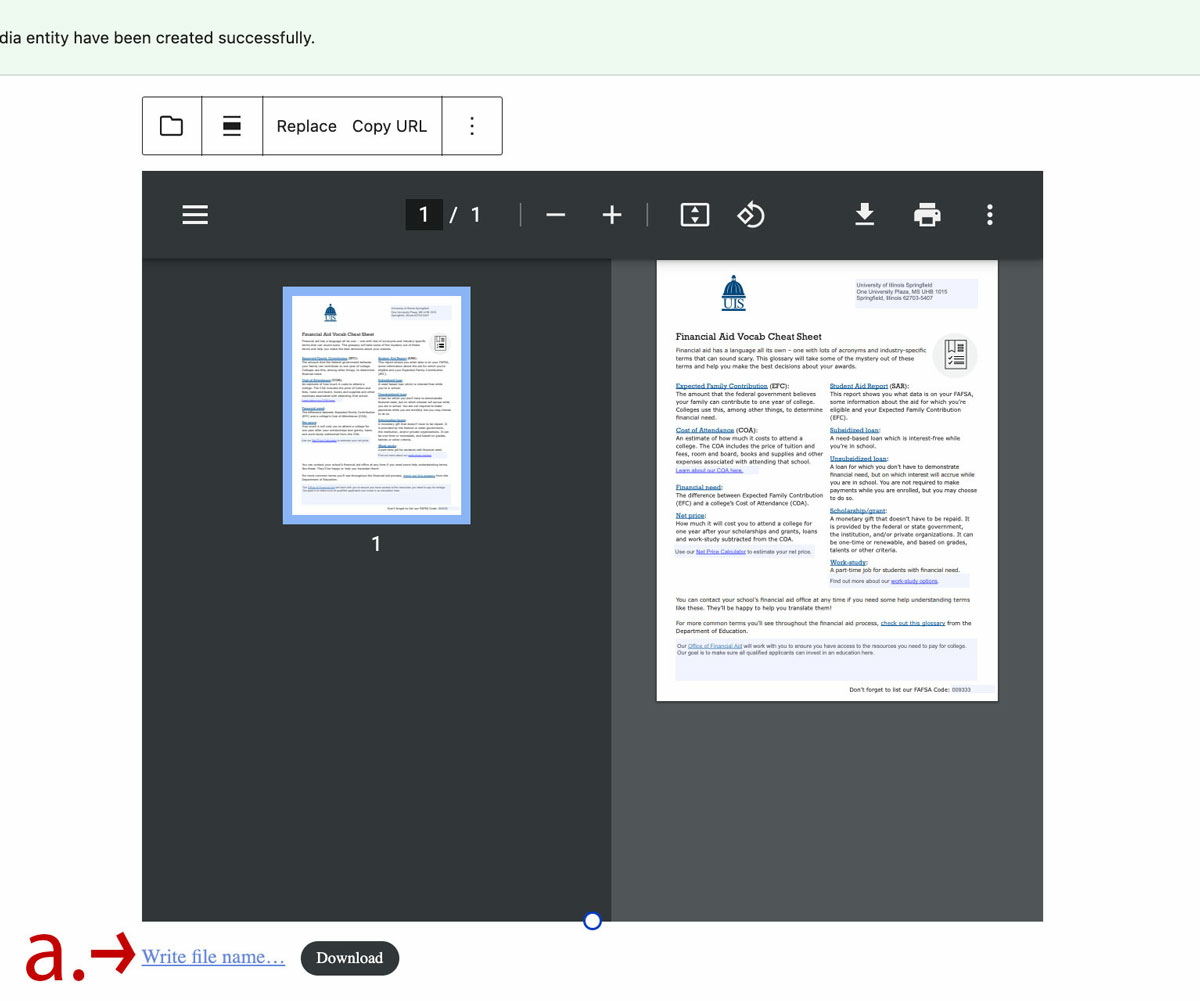Screen dimensions: 1200x1001
Task: Click the Unsubsidized loan heading
Action: (x=859, y=458)
